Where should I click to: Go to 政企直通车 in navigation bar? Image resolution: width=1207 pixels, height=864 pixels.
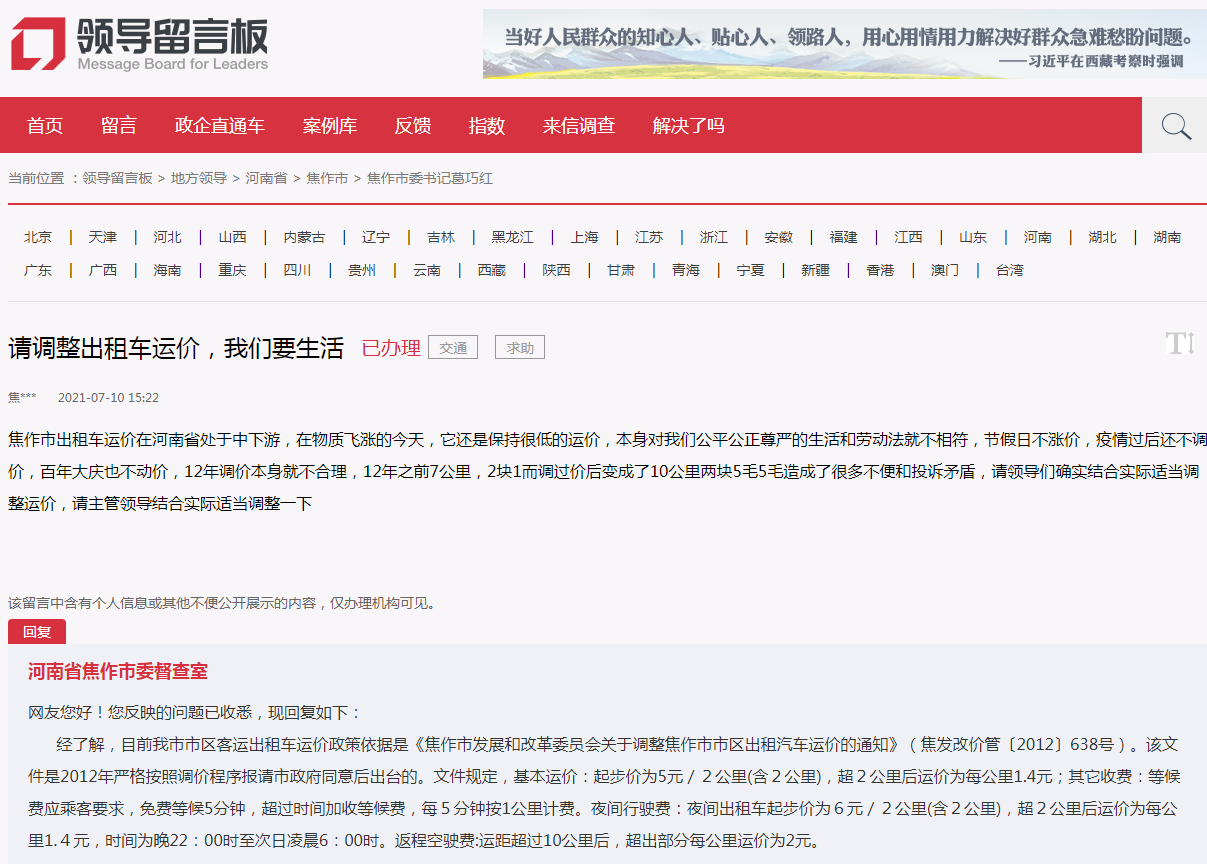(220, 126)
